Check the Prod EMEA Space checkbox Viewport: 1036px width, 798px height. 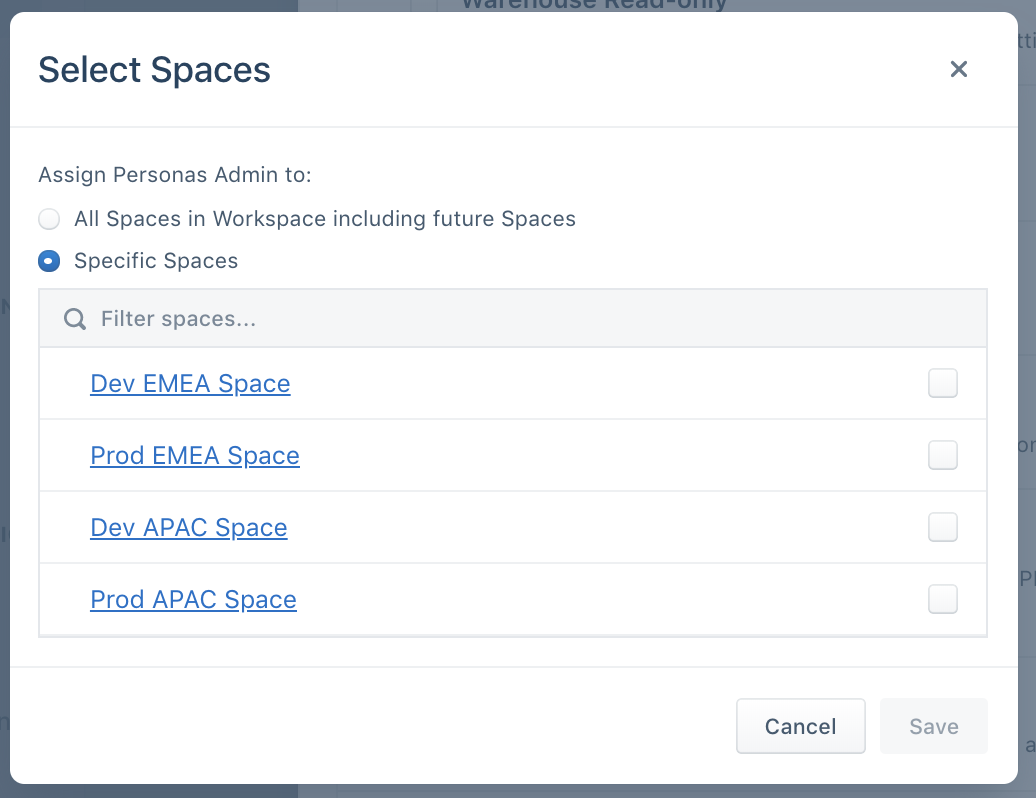coord(942,455)
